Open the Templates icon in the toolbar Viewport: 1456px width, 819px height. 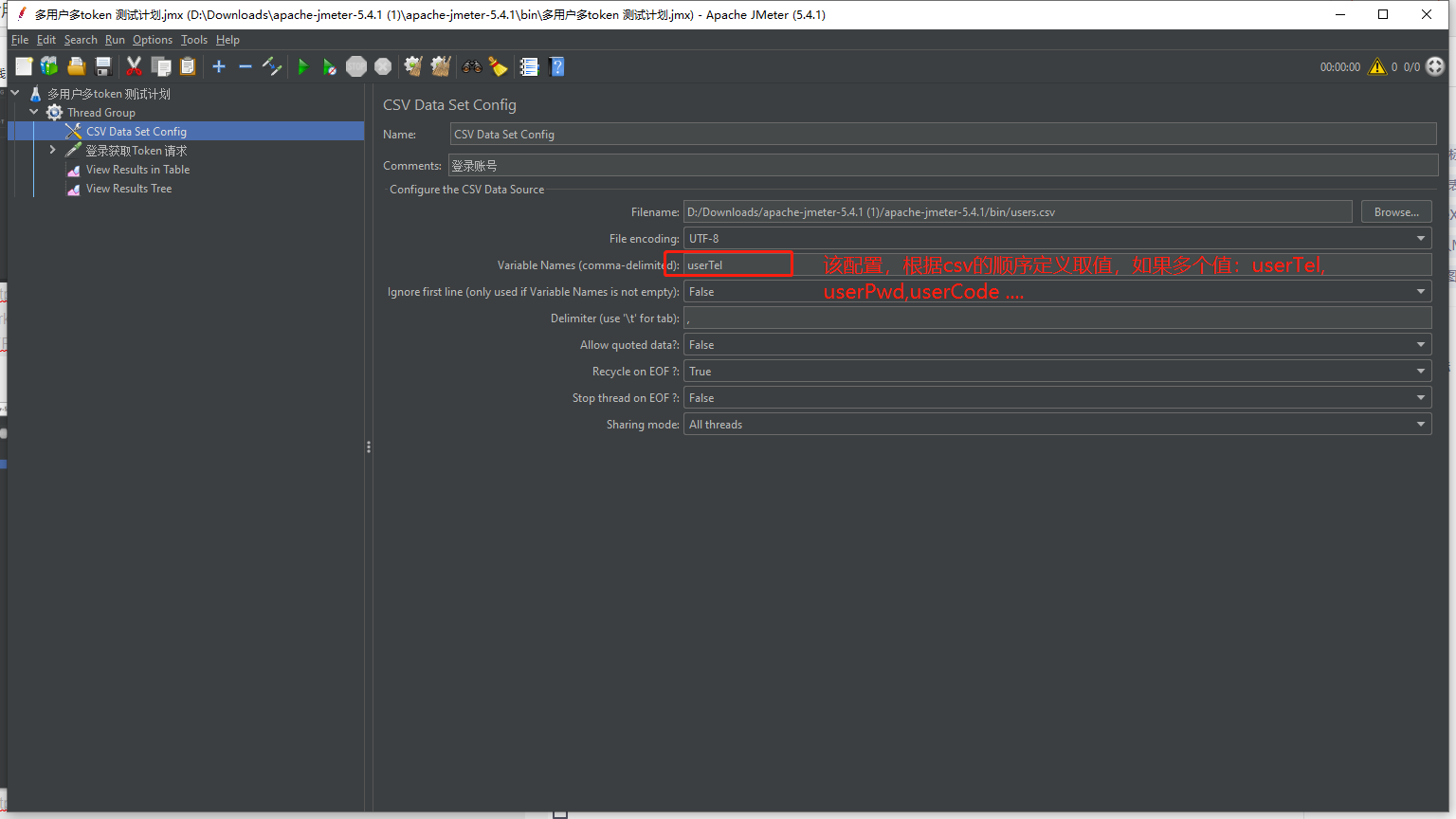pos(49,66)
